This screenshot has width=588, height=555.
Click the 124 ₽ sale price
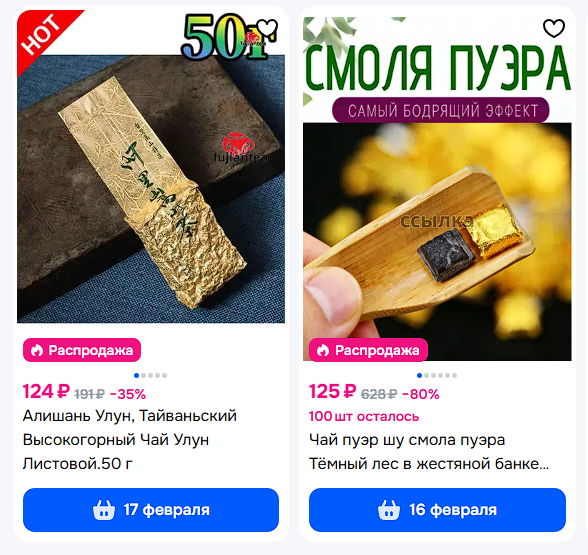click(46, 392)
